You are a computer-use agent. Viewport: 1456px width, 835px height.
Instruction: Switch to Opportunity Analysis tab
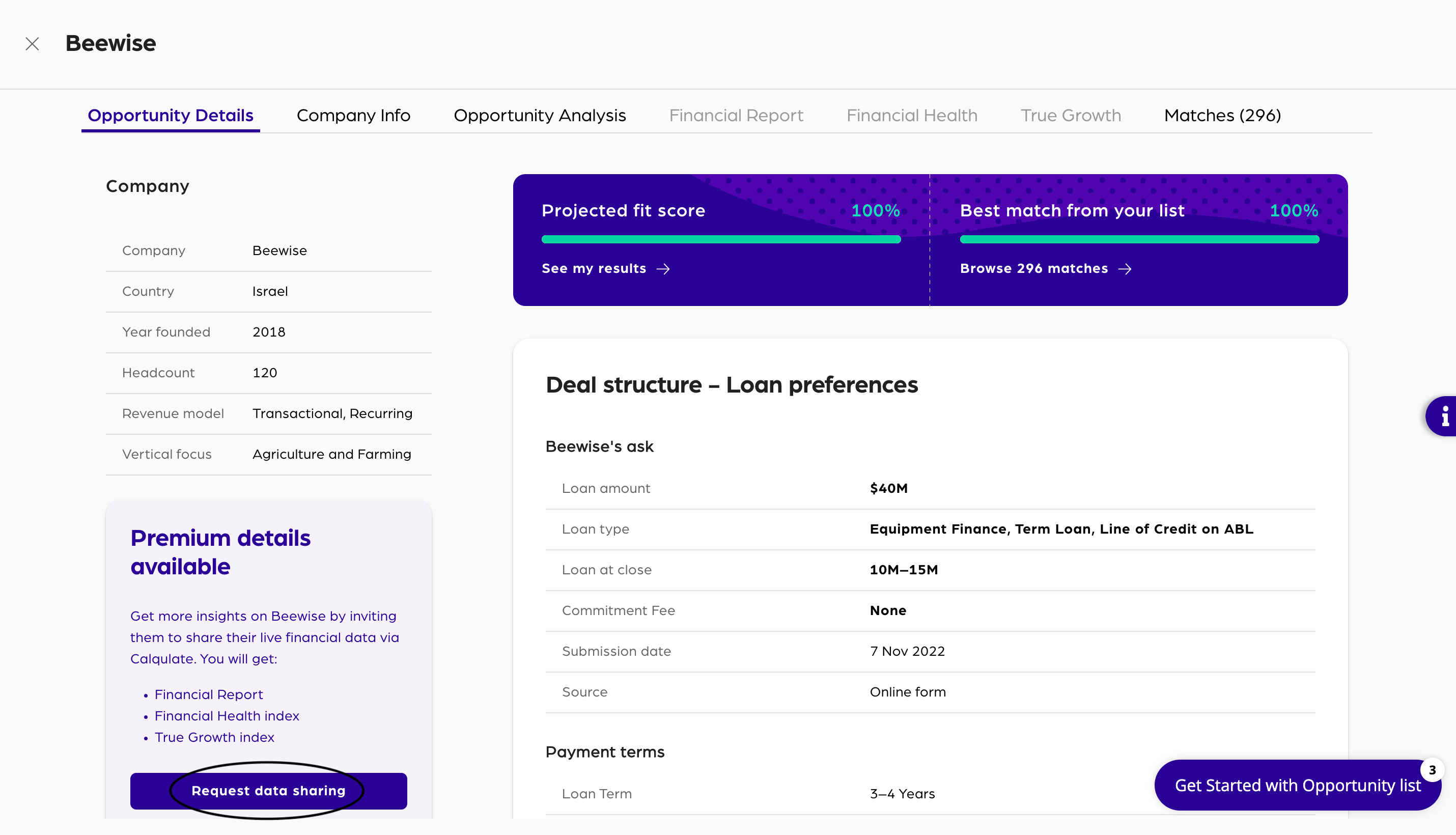(x=540, y=115)
